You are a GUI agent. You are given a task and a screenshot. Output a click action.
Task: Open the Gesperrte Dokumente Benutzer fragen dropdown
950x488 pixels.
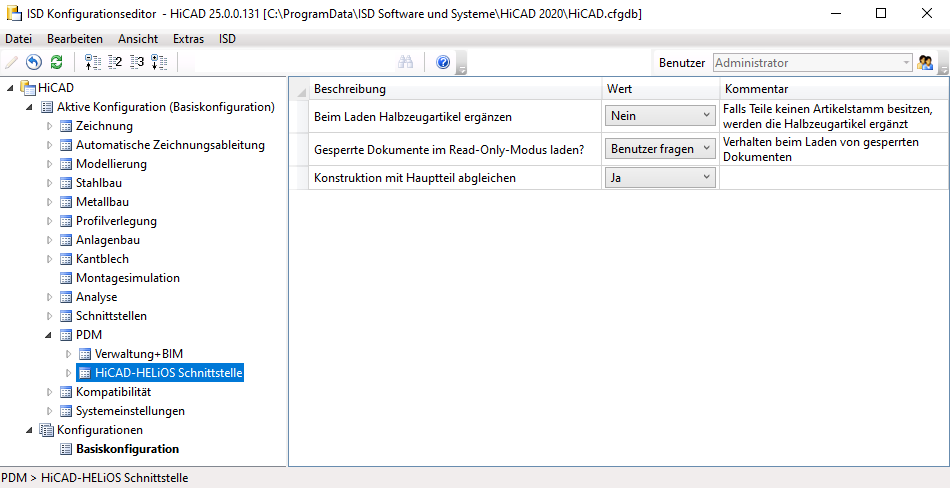(660, 149)
